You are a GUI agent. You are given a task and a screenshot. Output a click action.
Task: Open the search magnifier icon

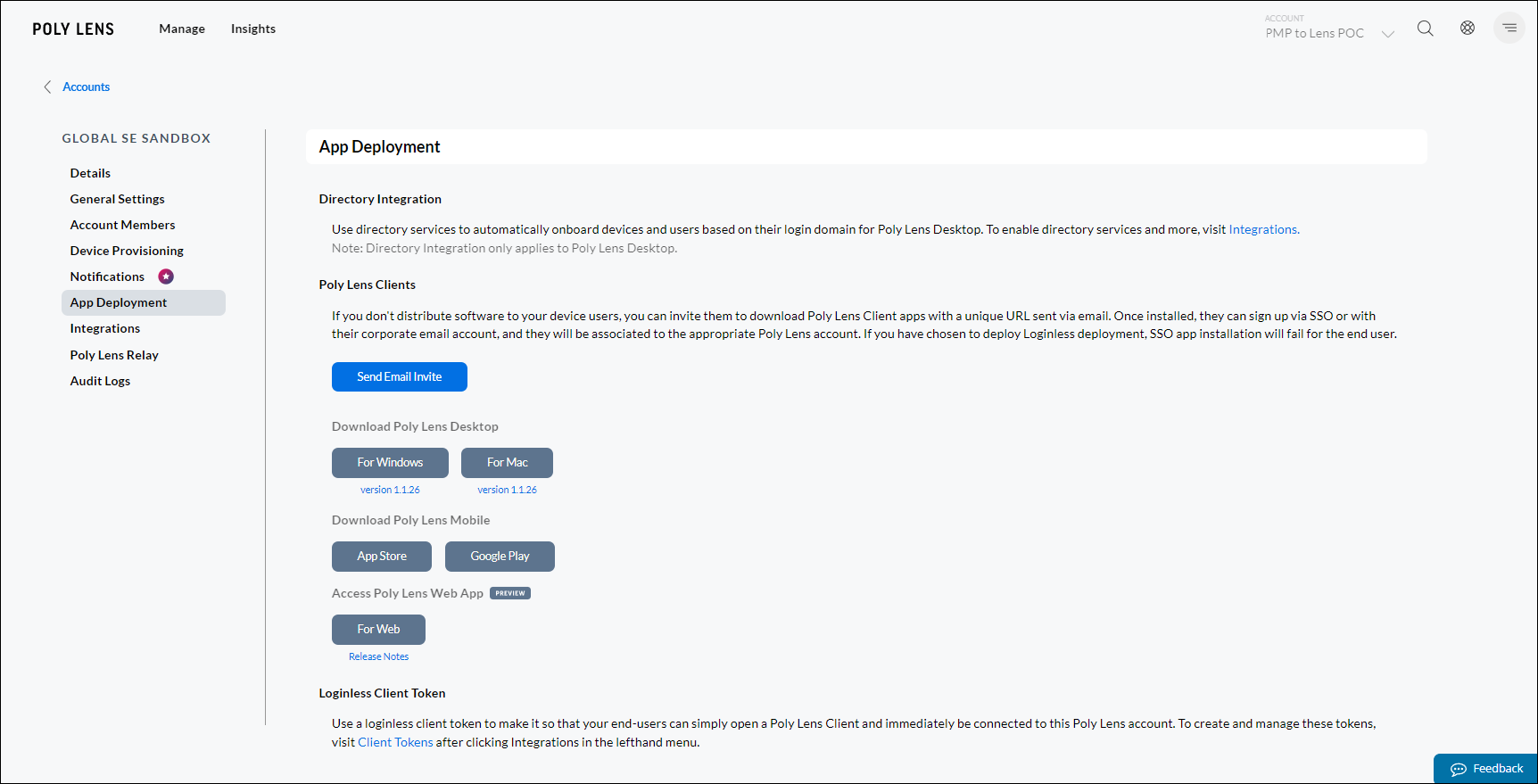pos(1426,29)
